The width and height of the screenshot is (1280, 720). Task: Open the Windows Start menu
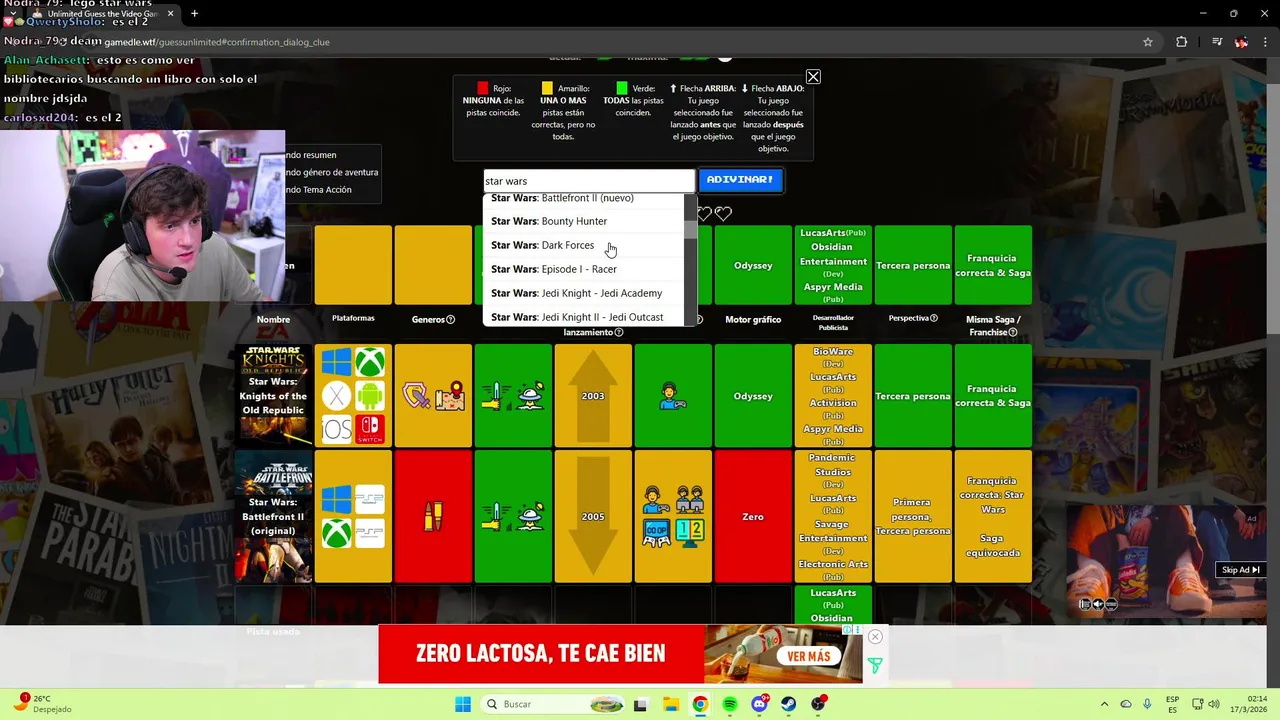463,704
